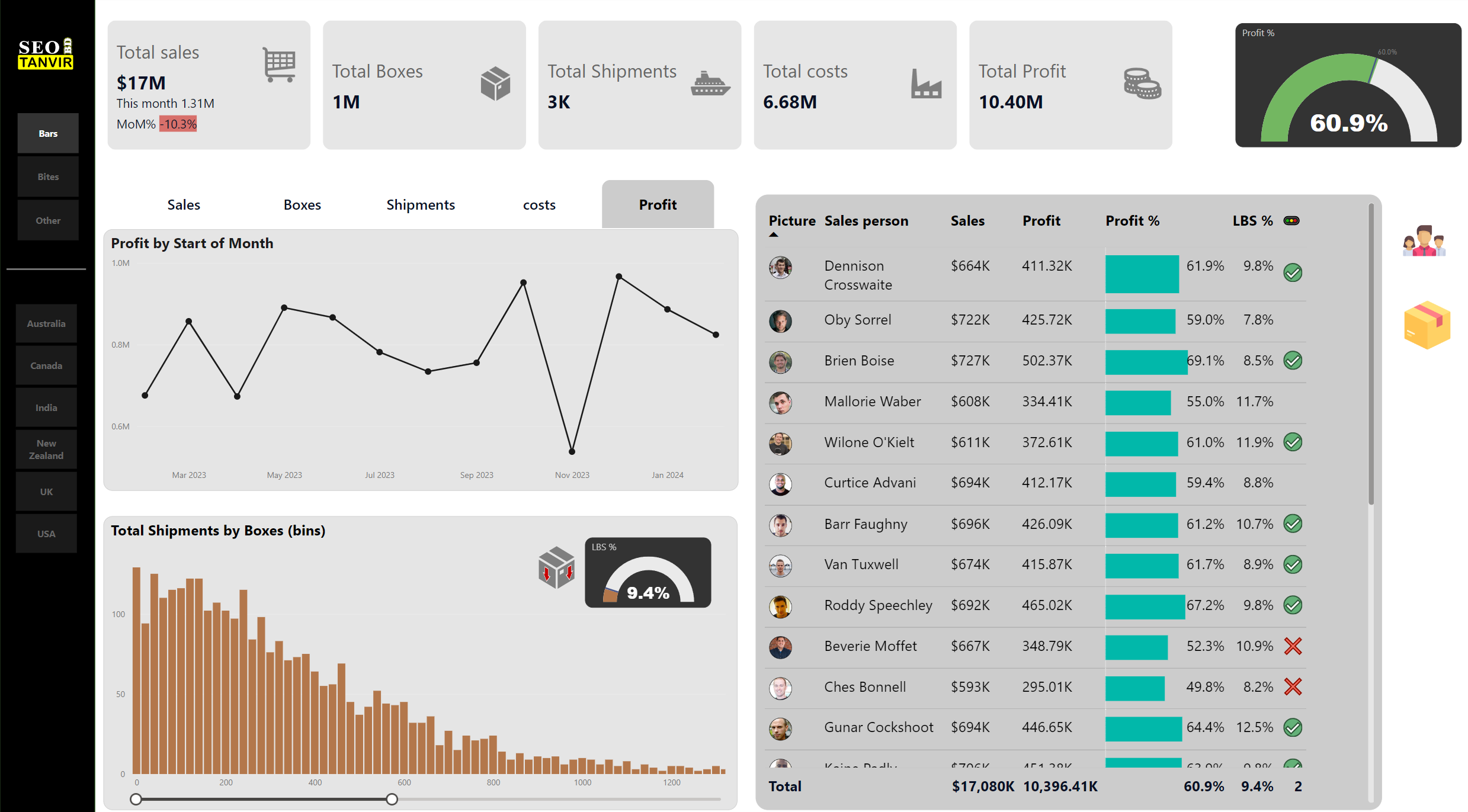1468x812 pixels.
Task: Filter by USA
Action: coord(46,534)
